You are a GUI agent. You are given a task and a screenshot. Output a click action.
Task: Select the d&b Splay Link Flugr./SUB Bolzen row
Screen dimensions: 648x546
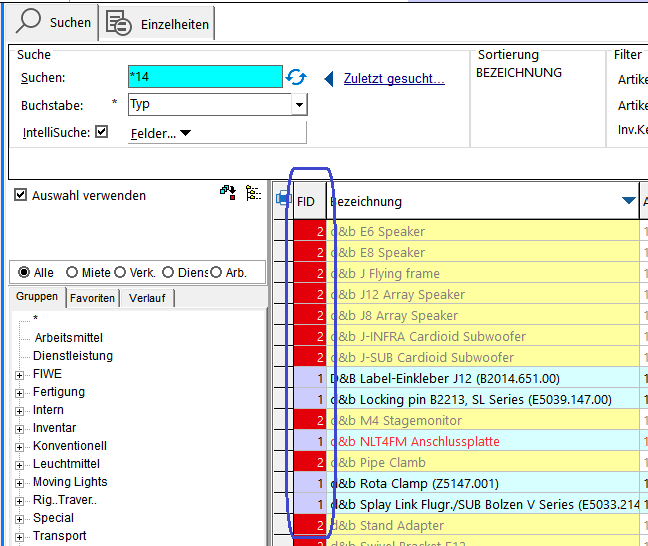[483, 504]
